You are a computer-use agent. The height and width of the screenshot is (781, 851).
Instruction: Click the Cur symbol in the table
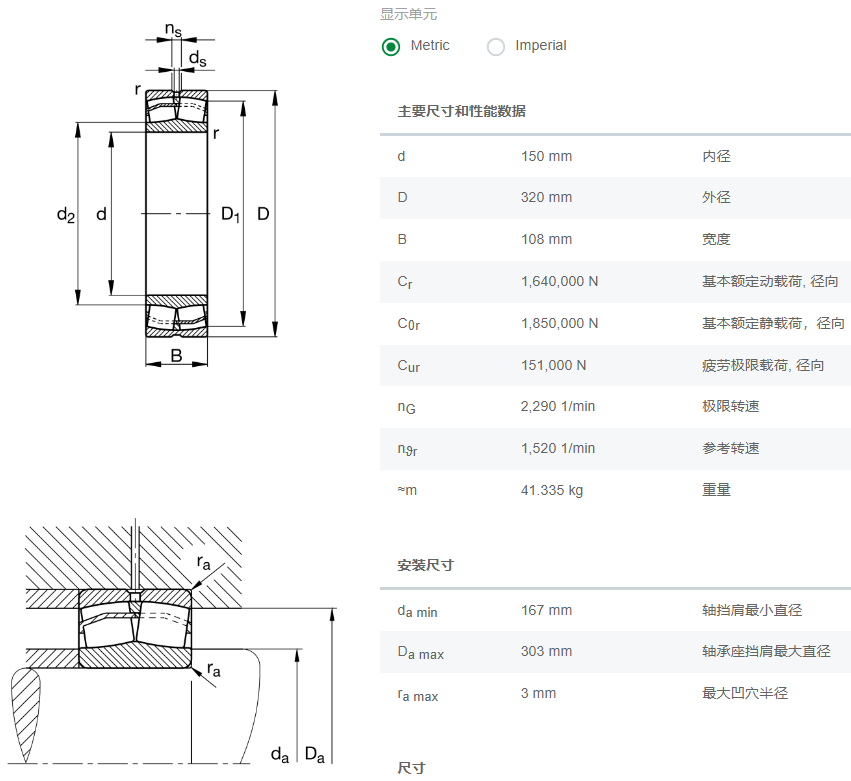(409, 366)
